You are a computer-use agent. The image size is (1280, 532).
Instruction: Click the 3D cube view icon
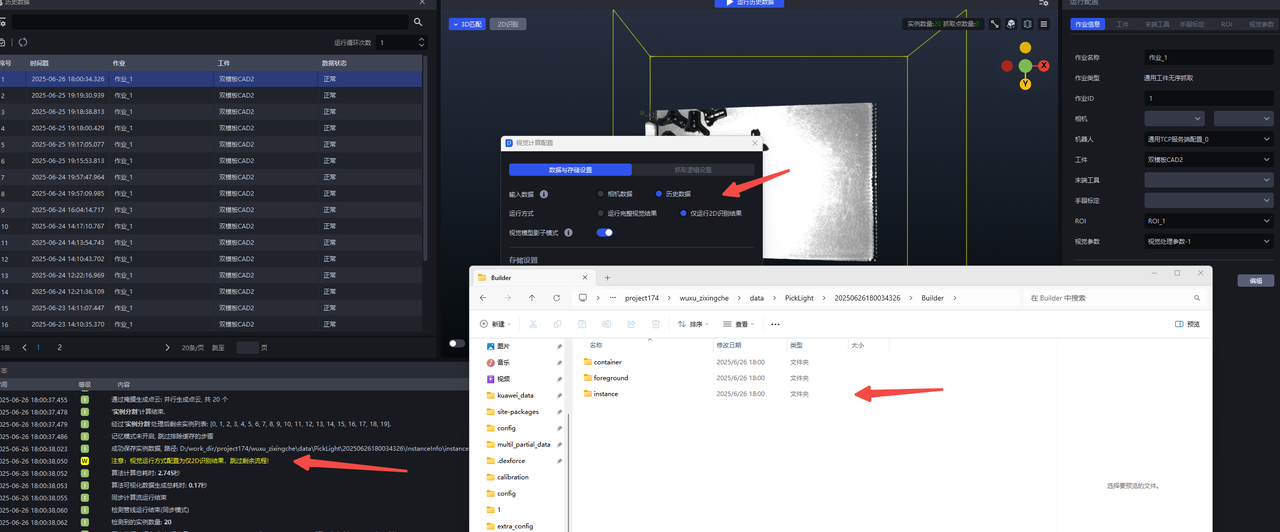[1011, 24]
